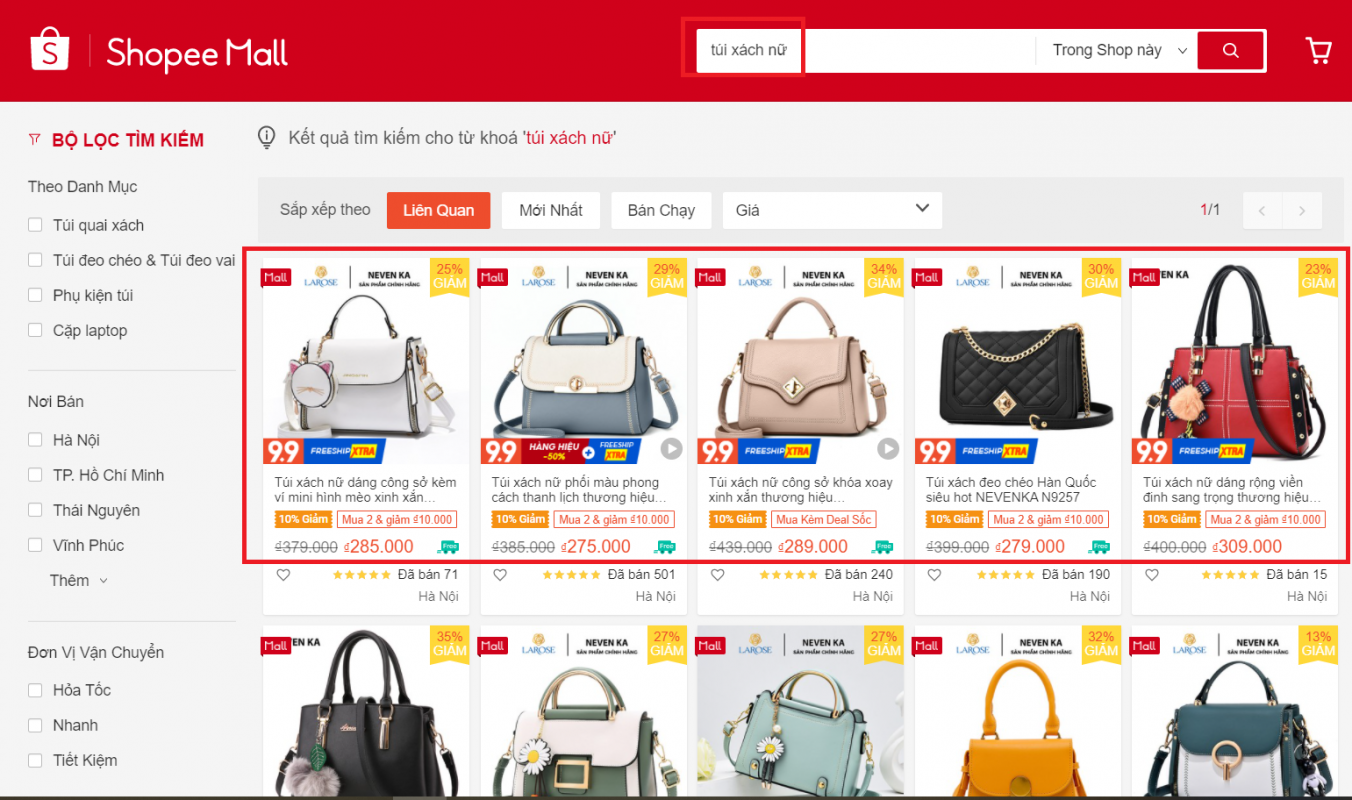Sort by Bán Chạy tab
Image resolution: width=1352 pixels, height=800 pixels.
[661, 210]
